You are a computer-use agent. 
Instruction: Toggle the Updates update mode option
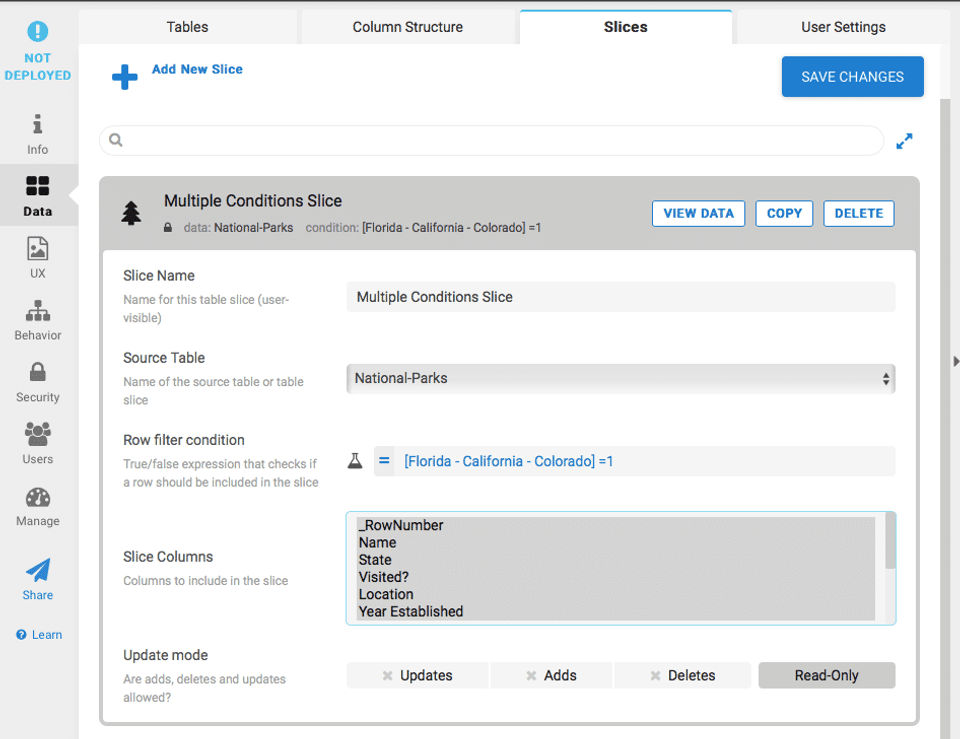click(418, 675)
